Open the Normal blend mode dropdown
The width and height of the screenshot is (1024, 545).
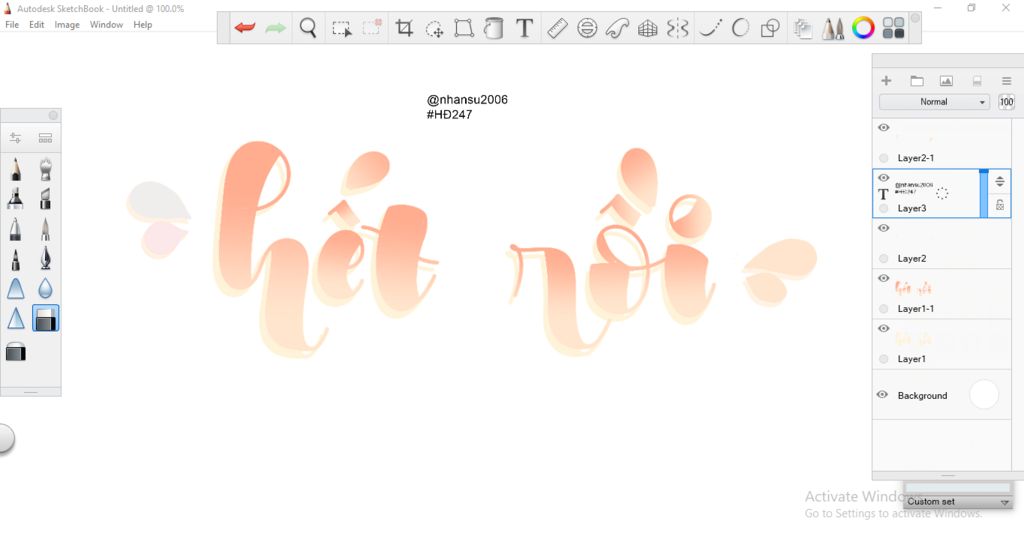tap(934, 102)
